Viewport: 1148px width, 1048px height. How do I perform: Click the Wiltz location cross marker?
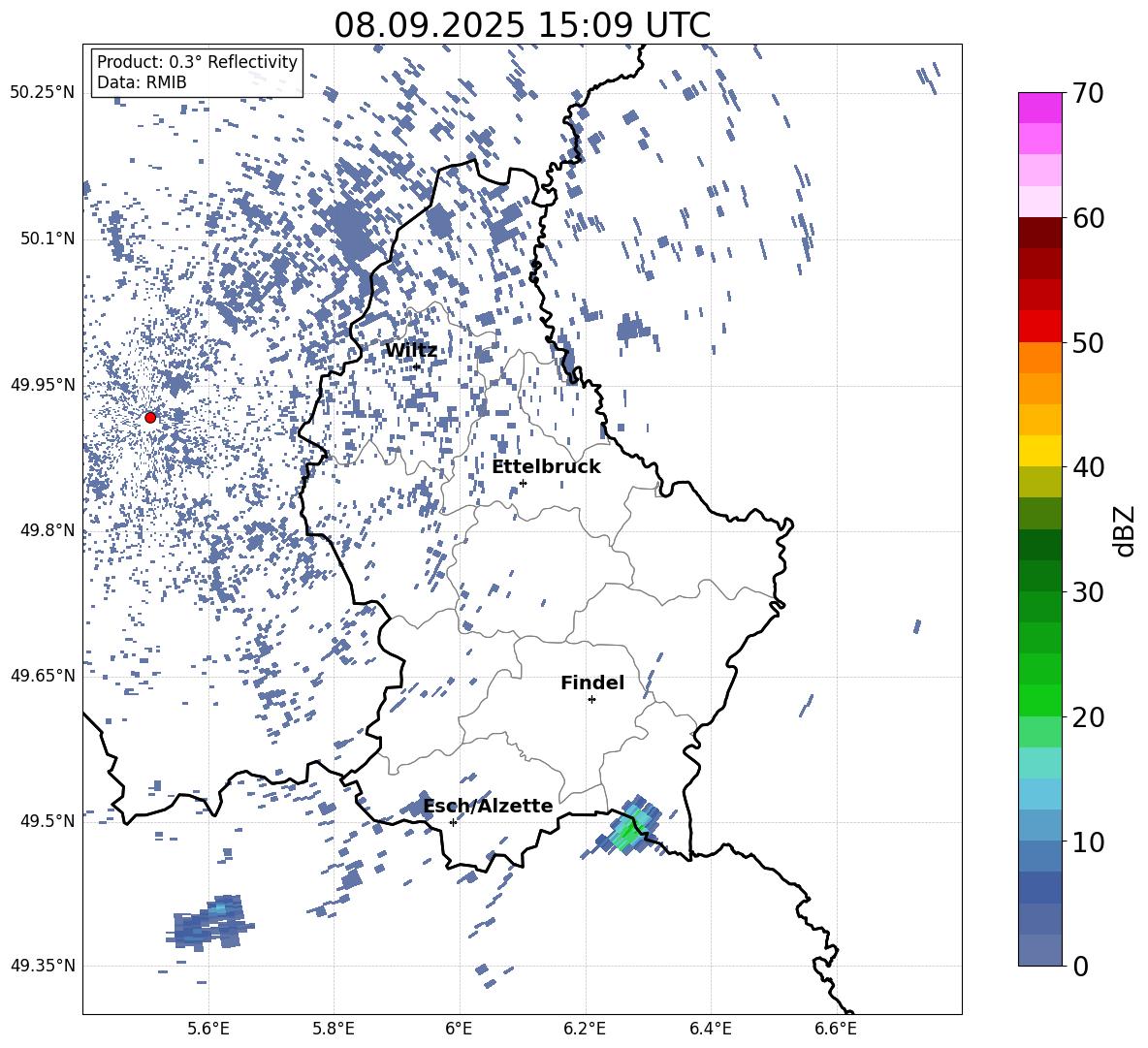[x=417, y=366]
